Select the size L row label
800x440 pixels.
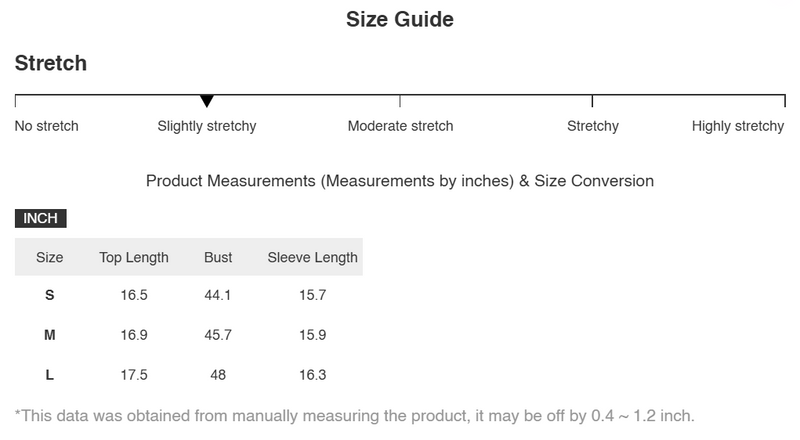click(49, 375)
